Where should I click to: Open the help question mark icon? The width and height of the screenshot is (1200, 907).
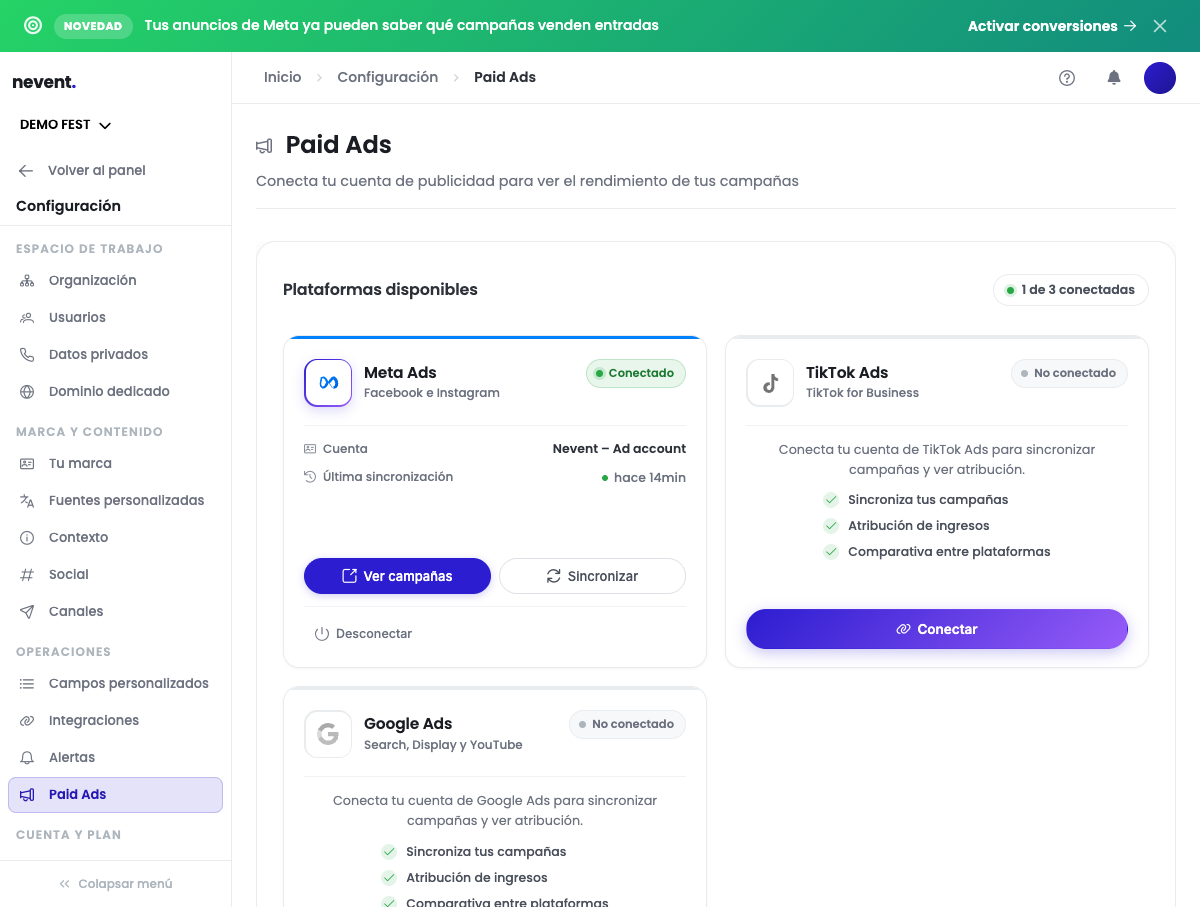[x=1067, y=78]
